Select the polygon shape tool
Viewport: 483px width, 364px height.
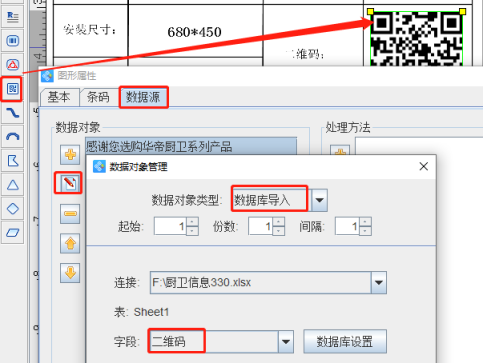click(13, 161)
